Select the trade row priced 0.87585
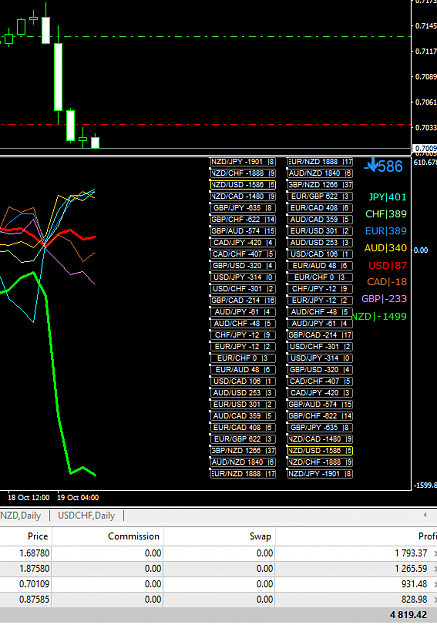 click(218, 599)
